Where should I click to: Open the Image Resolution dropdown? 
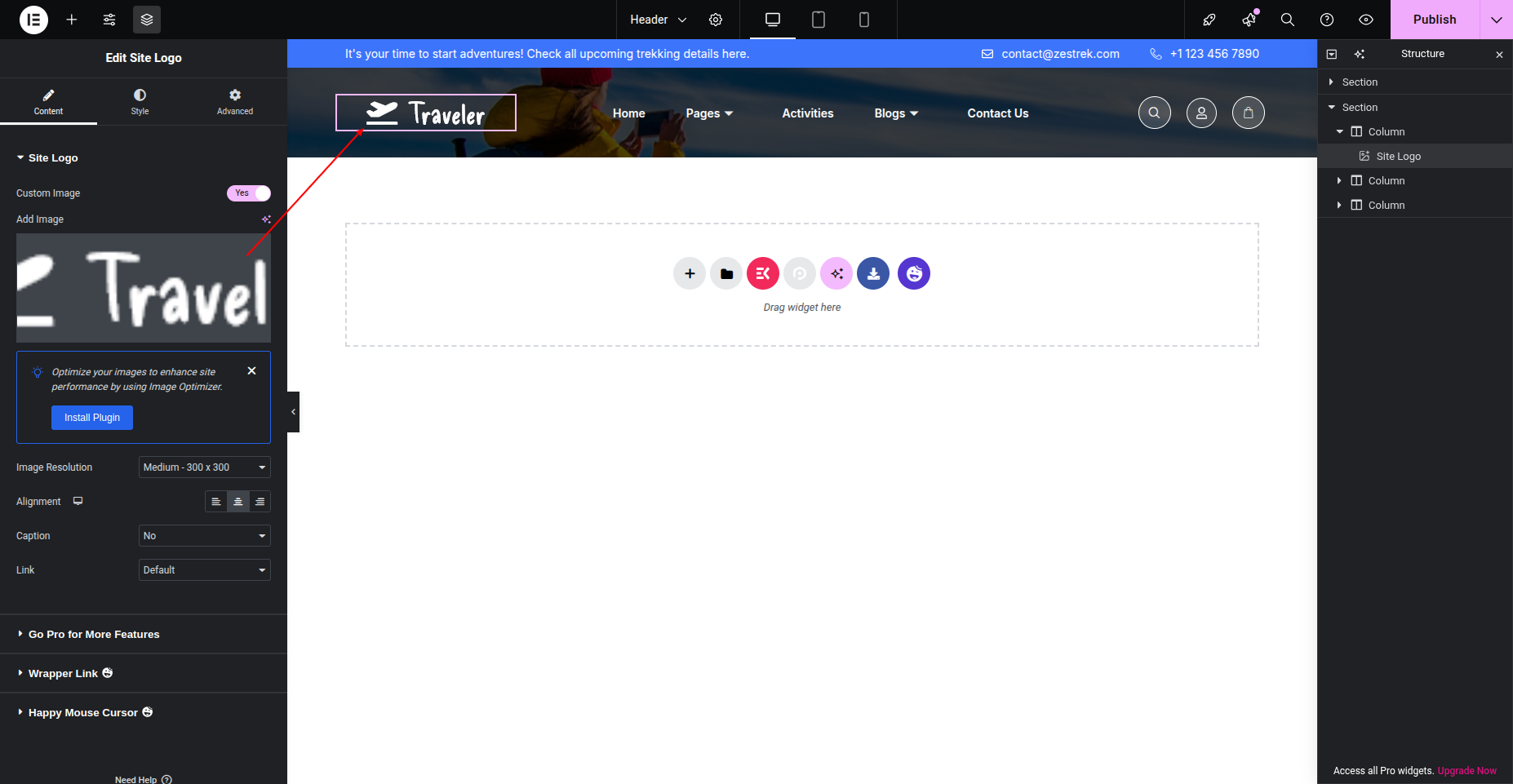204,467
